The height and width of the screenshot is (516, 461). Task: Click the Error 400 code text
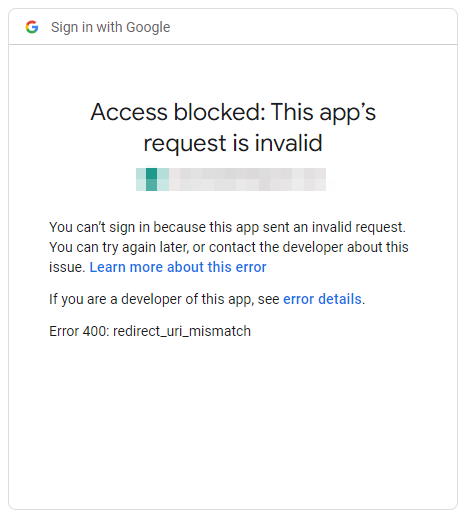79,331
